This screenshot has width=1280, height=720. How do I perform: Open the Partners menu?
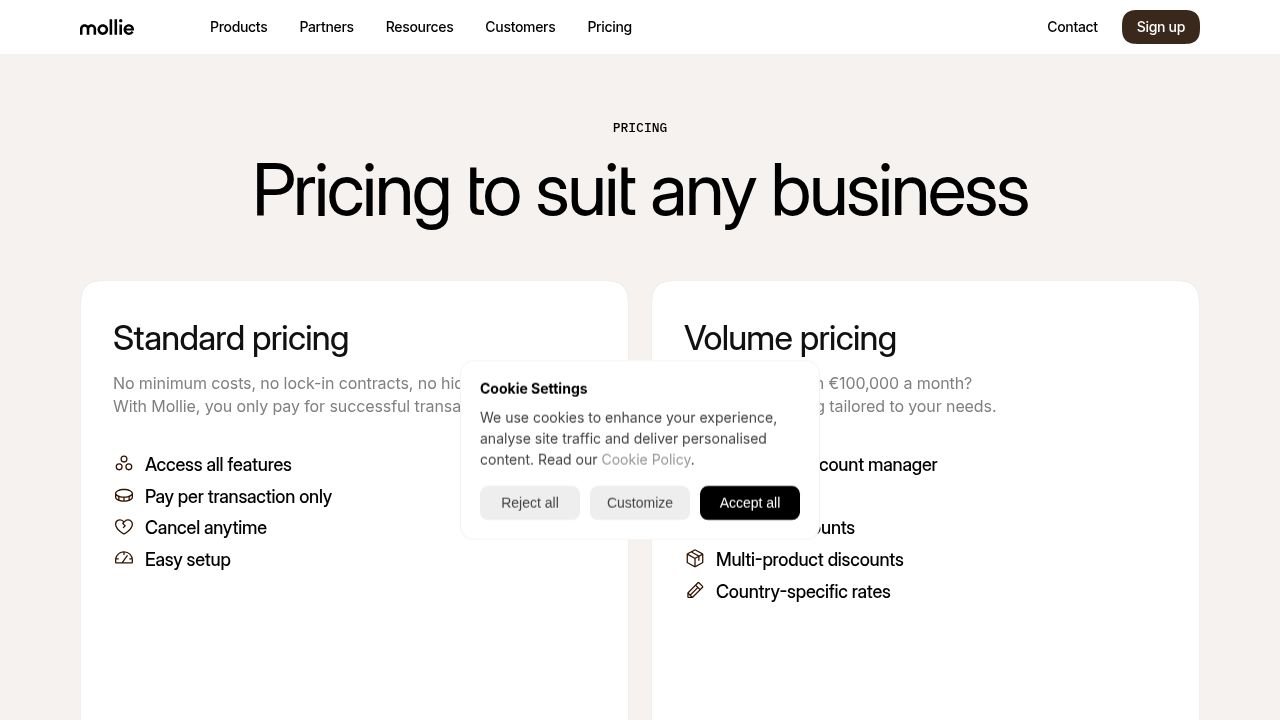(x=327, y=27)
